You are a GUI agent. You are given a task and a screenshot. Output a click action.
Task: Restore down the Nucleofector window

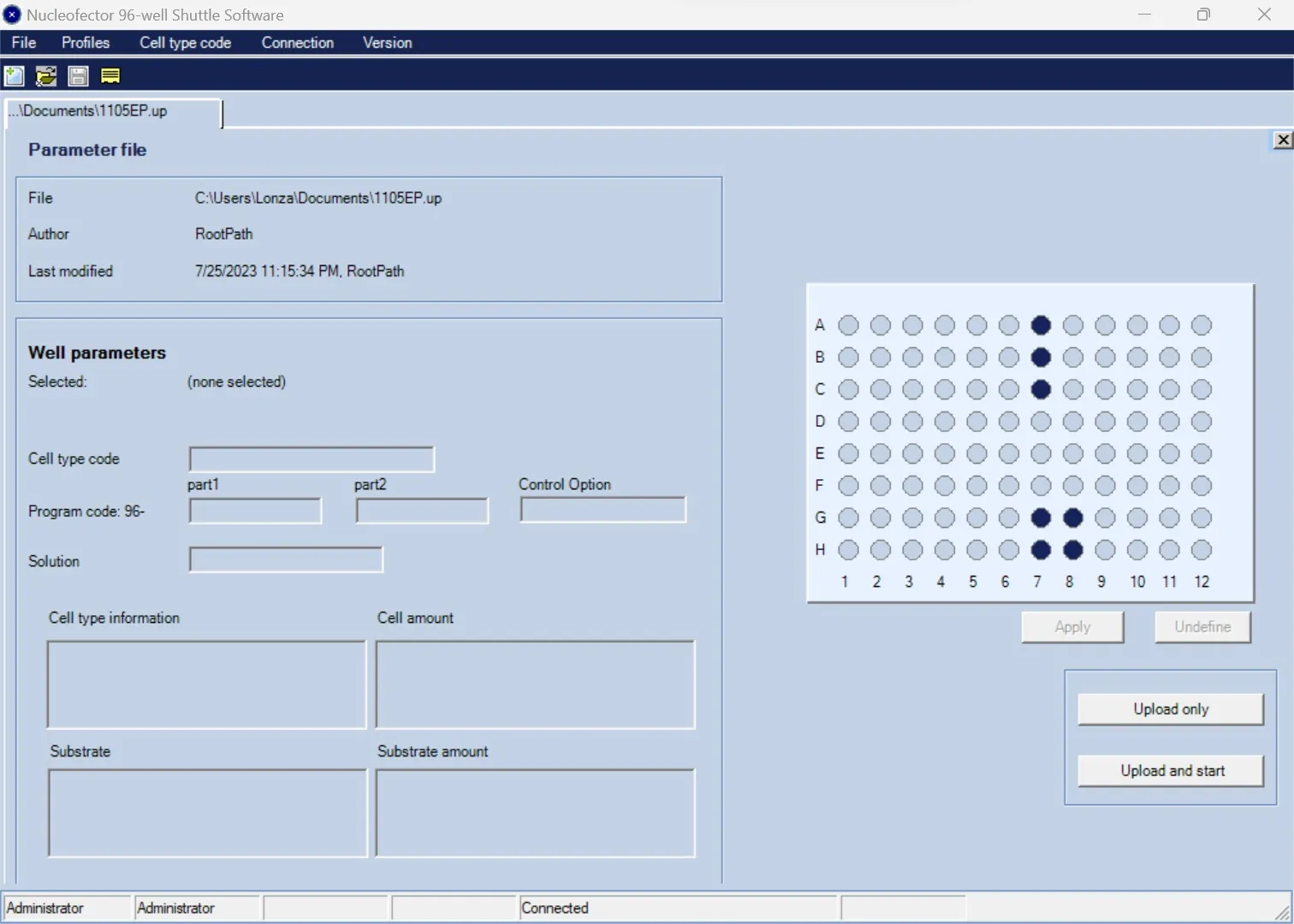1203,15
